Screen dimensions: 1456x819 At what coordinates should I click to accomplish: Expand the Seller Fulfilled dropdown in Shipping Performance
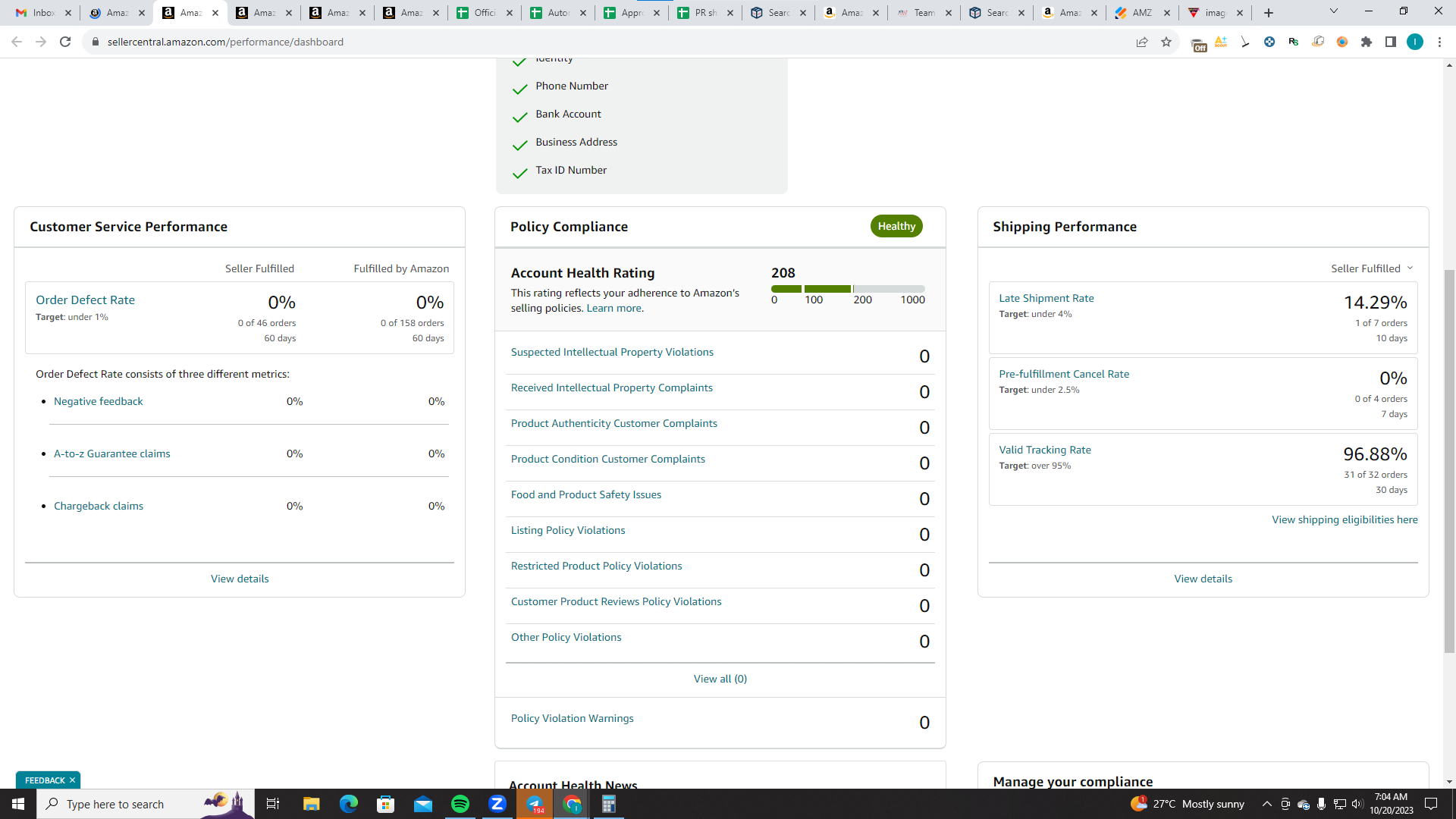point(1372,268)
